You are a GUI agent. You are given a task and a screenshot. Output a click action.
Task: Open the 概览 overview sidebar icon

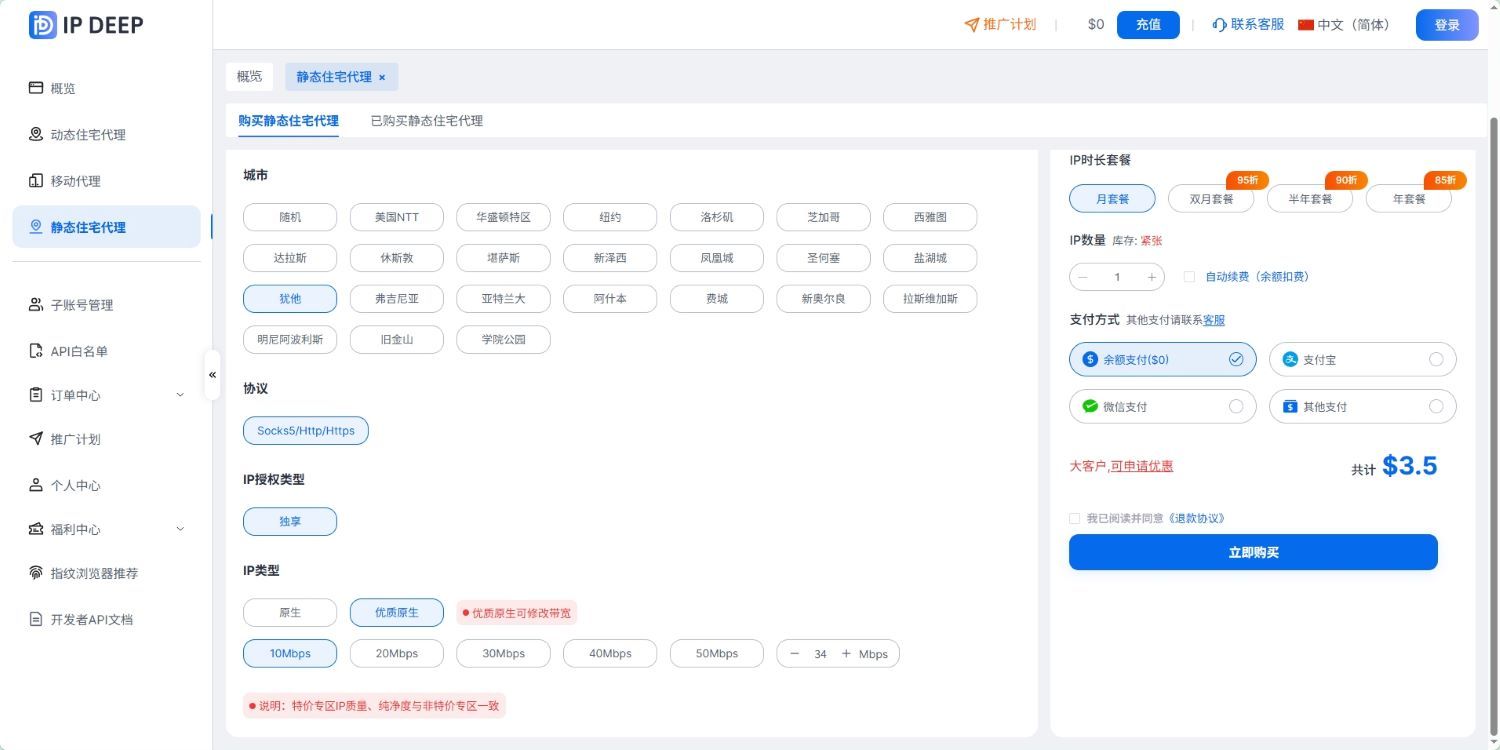(36, 88)
